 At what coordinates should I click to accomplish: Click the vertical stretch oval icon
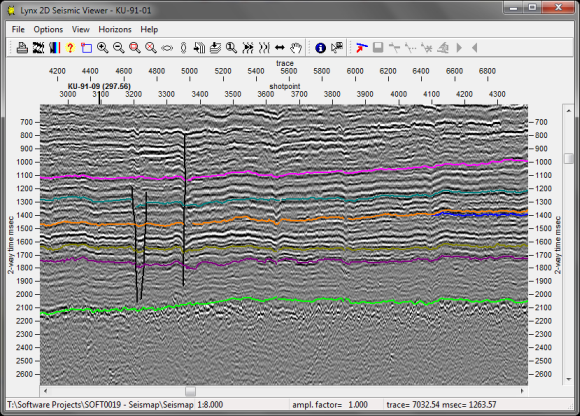183,48
